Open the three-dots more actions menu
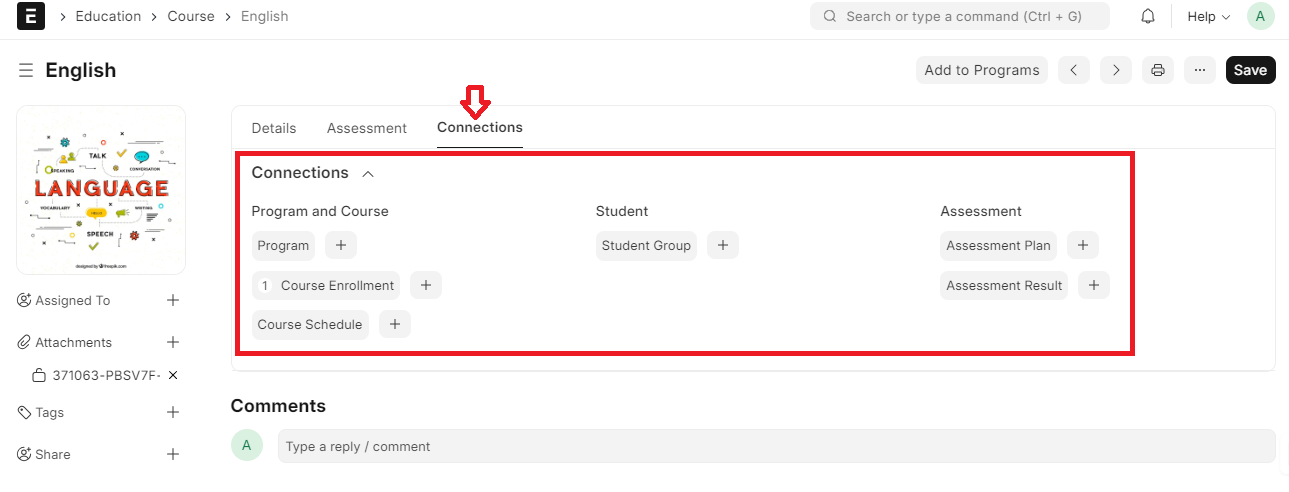This screenshot has height=492, width=1289. click(x=1200, y=70)
